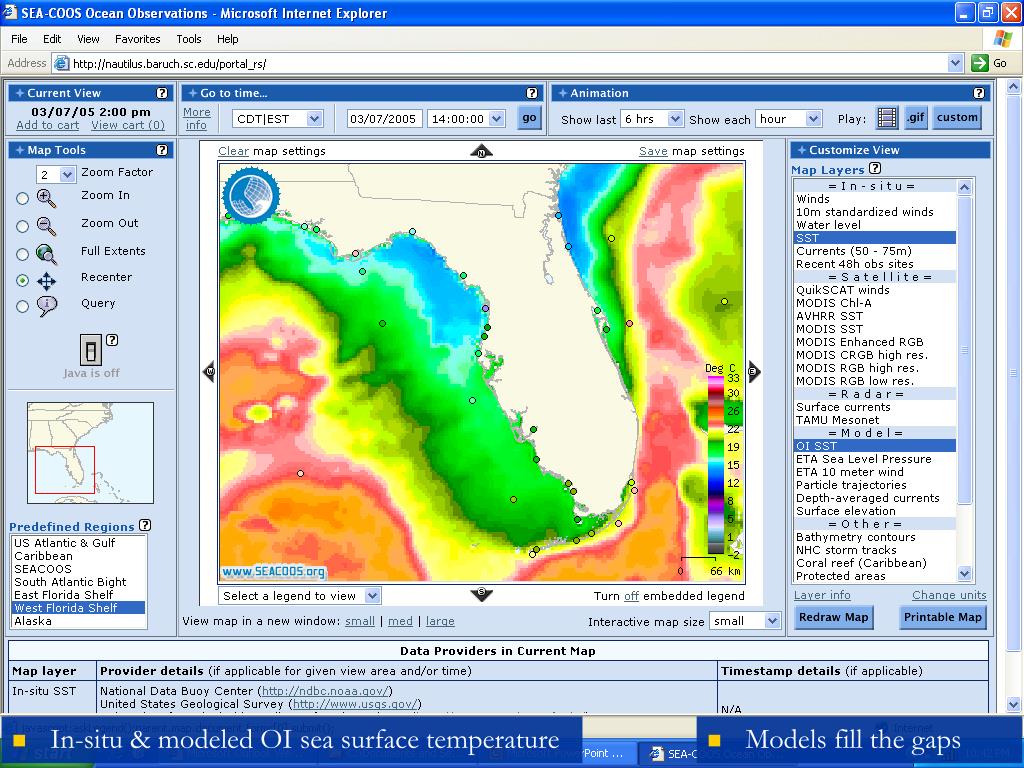
Task: Click the overview map thumbnail
Action: (x=90, y=453)
